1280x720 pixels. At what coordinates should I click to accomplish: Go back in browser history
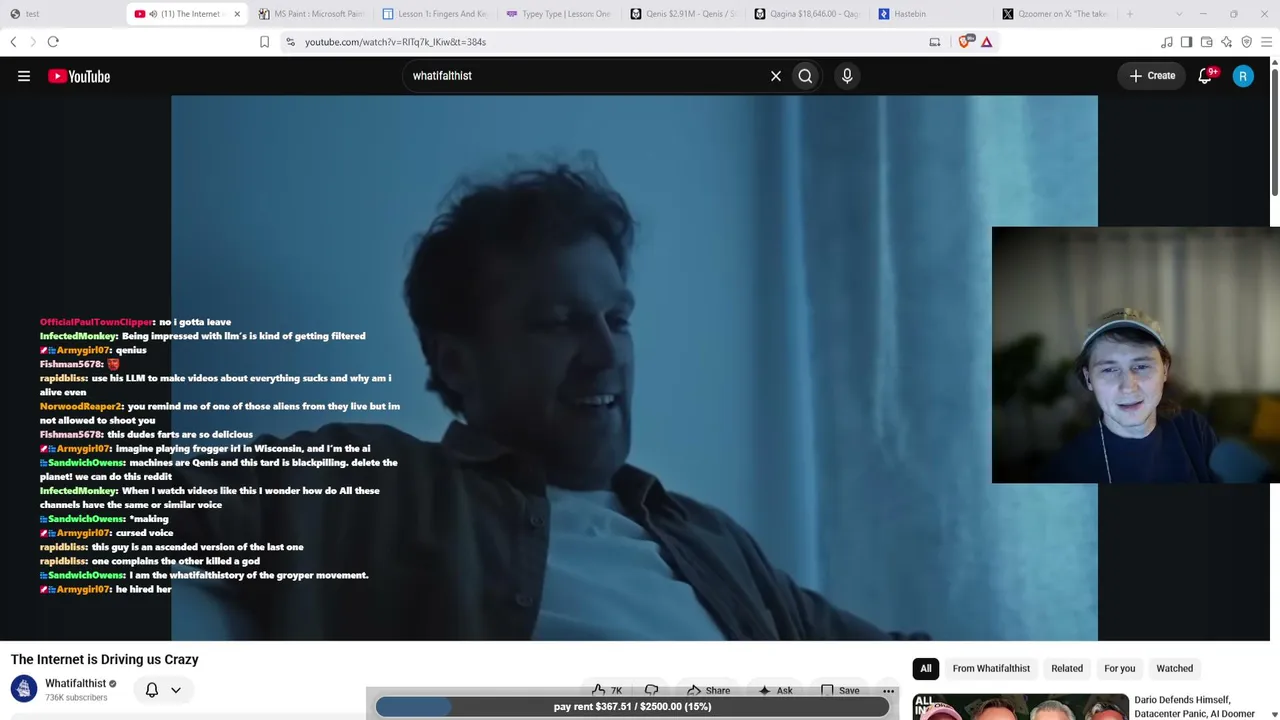(x=13, y=42)
